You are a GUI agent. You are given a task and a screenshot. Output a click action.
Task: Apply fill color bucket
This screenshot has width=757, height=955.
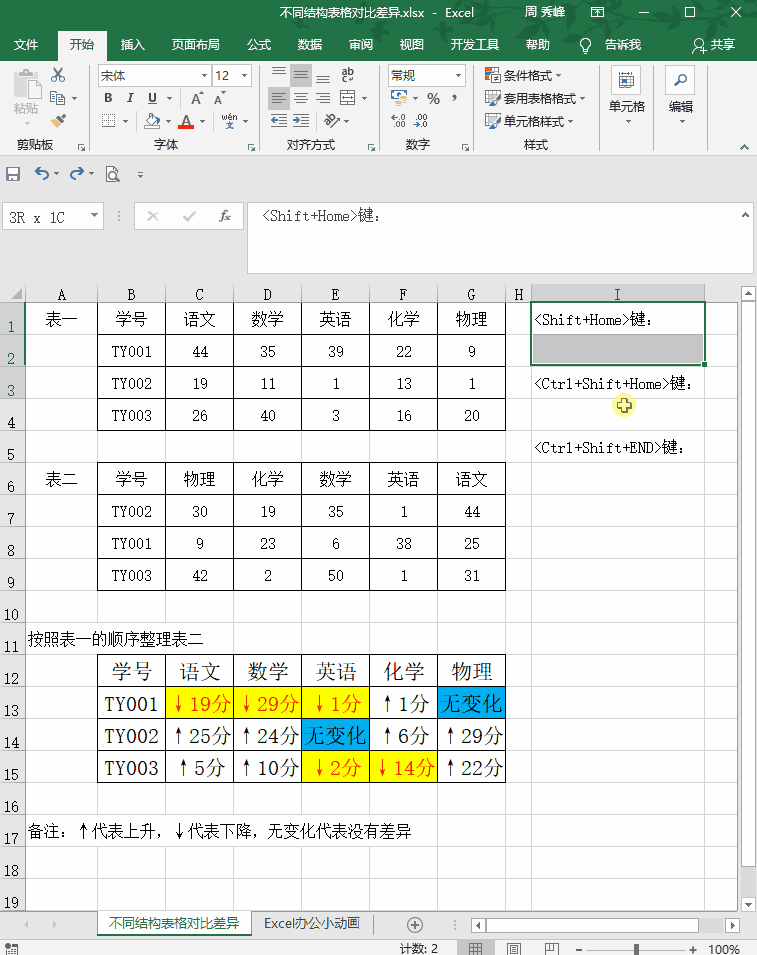(x=152, y=121)
